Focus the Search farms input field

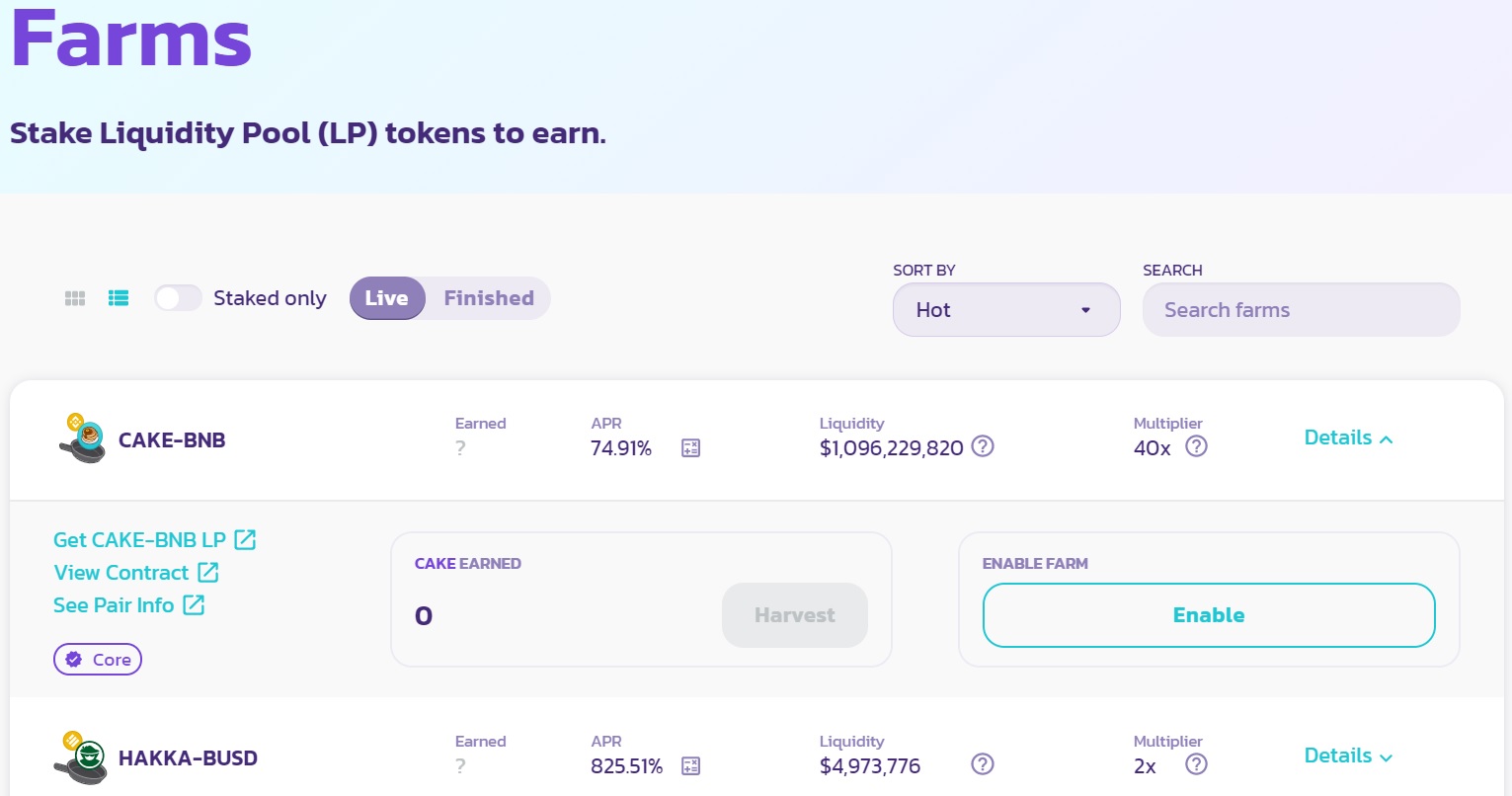click(1301, 310)
